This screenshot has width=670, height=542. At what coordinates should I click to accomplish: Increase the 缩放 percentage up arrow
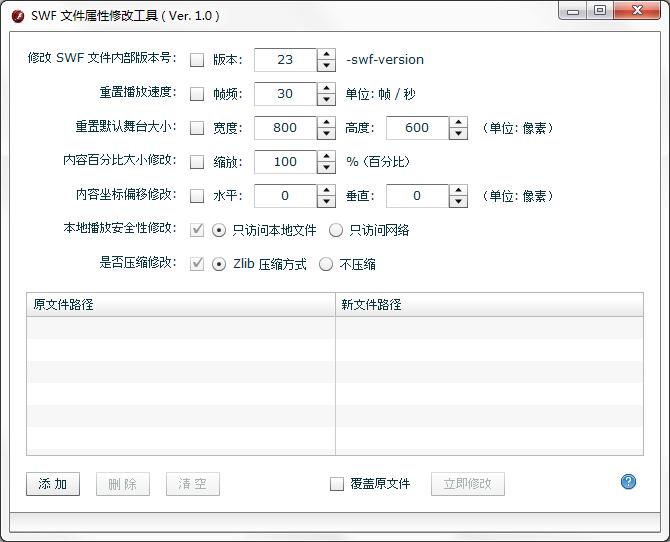coord(326,156)
